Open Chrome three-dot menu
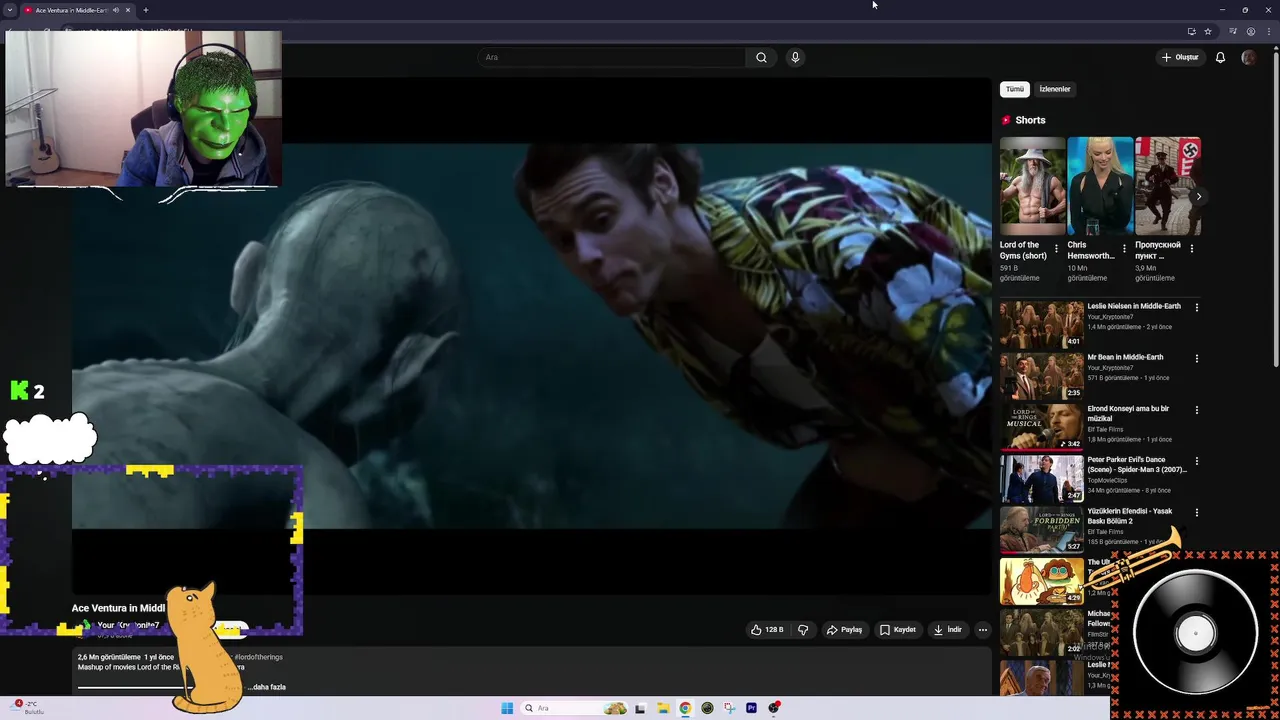The height and width of the screenshot is (720, 1280). (x=1267, y=31)
